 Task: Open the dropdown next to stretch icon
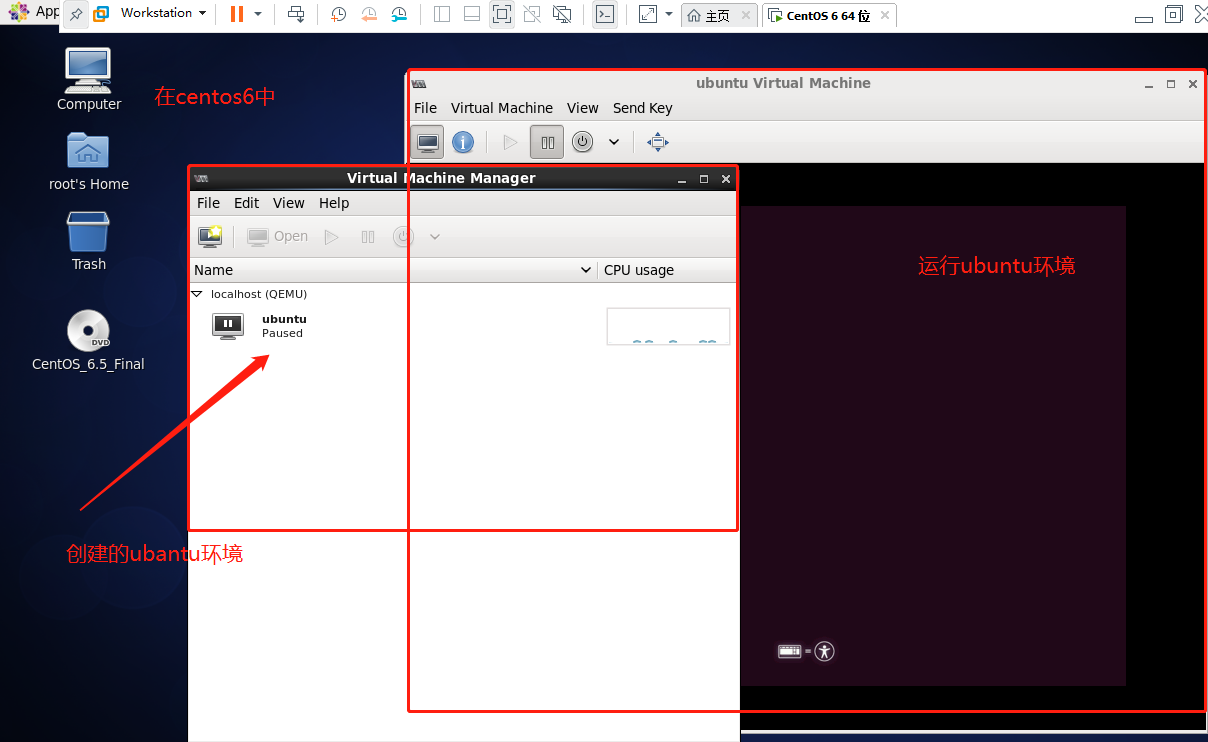tap(669, 14)
